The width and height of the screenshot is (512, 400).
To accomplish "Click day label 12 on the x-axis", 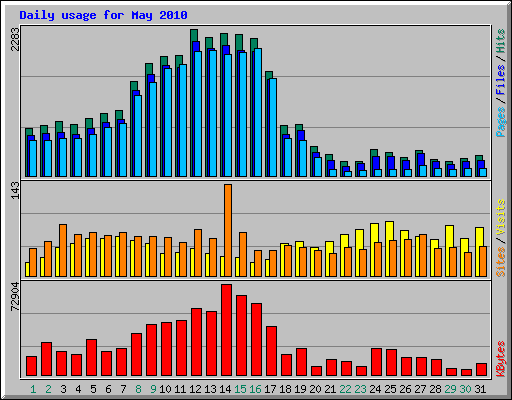I will (195, 389).
